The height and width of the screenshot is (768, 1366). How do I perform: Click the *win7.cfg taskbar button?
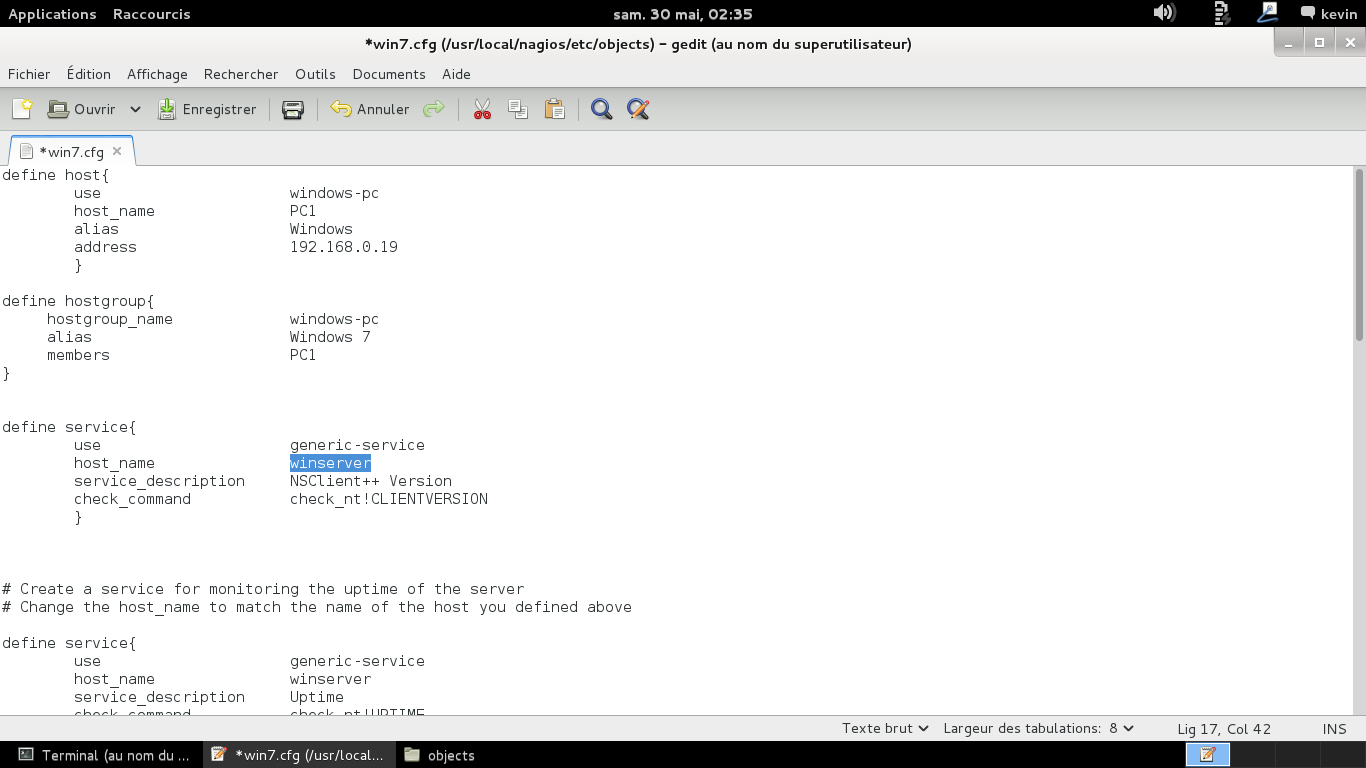298,755
